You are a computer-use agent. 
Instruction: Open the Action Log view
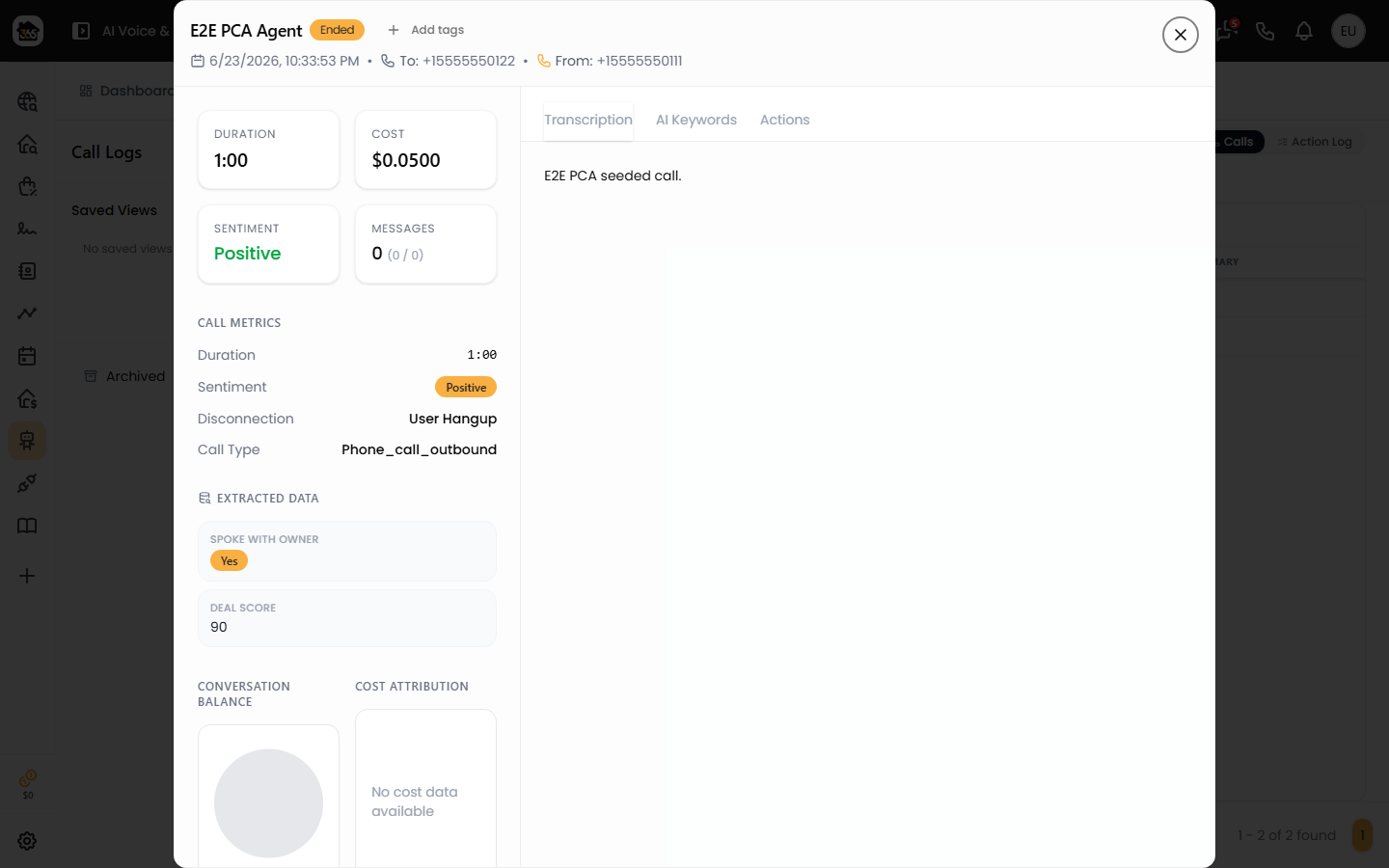click(x=1316, y=142)
